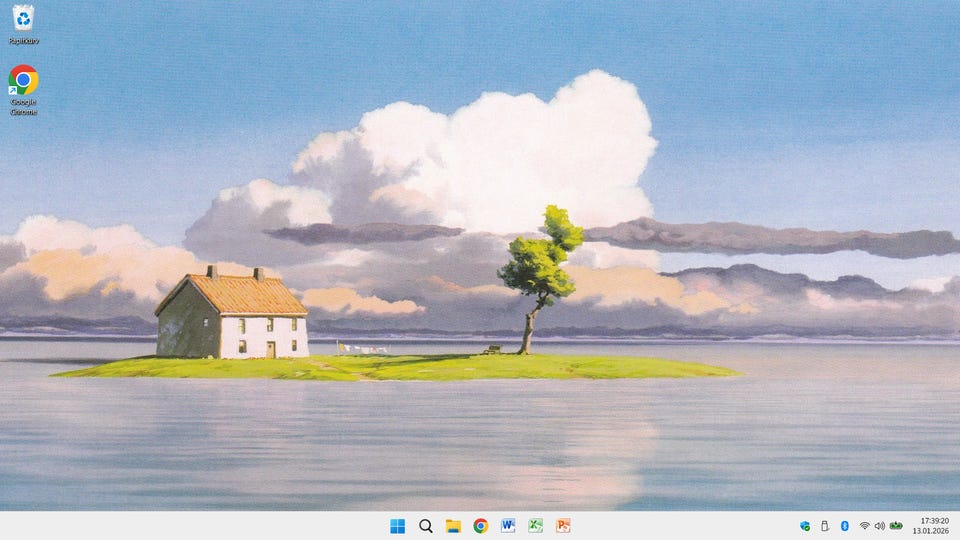Open taskbar Search
Image resolution: width=960 pixels, height=540 pixels.
tap(426, 526)
